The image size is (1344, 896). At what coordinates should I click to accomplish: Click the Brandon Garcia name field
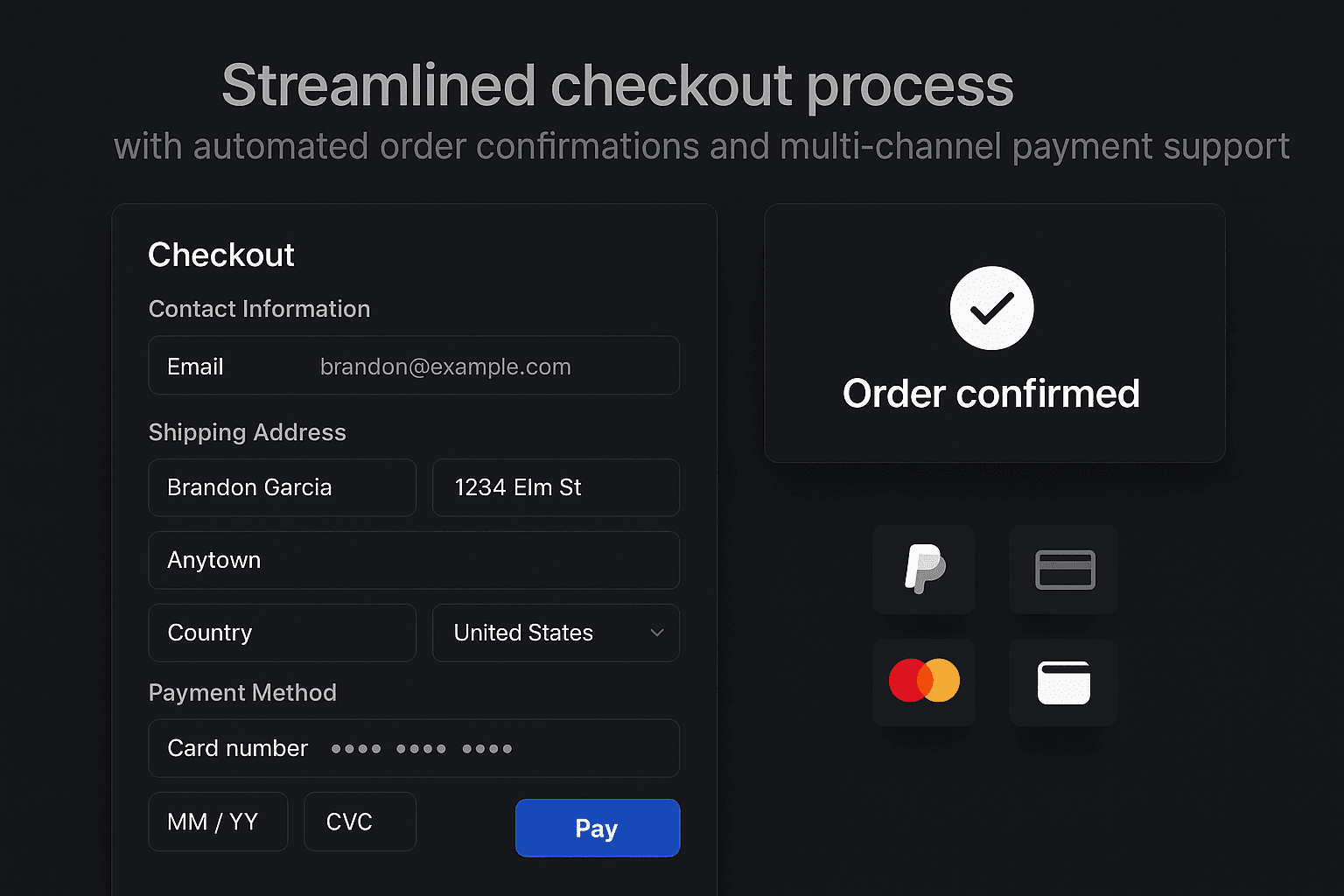[x=283, y=487]
